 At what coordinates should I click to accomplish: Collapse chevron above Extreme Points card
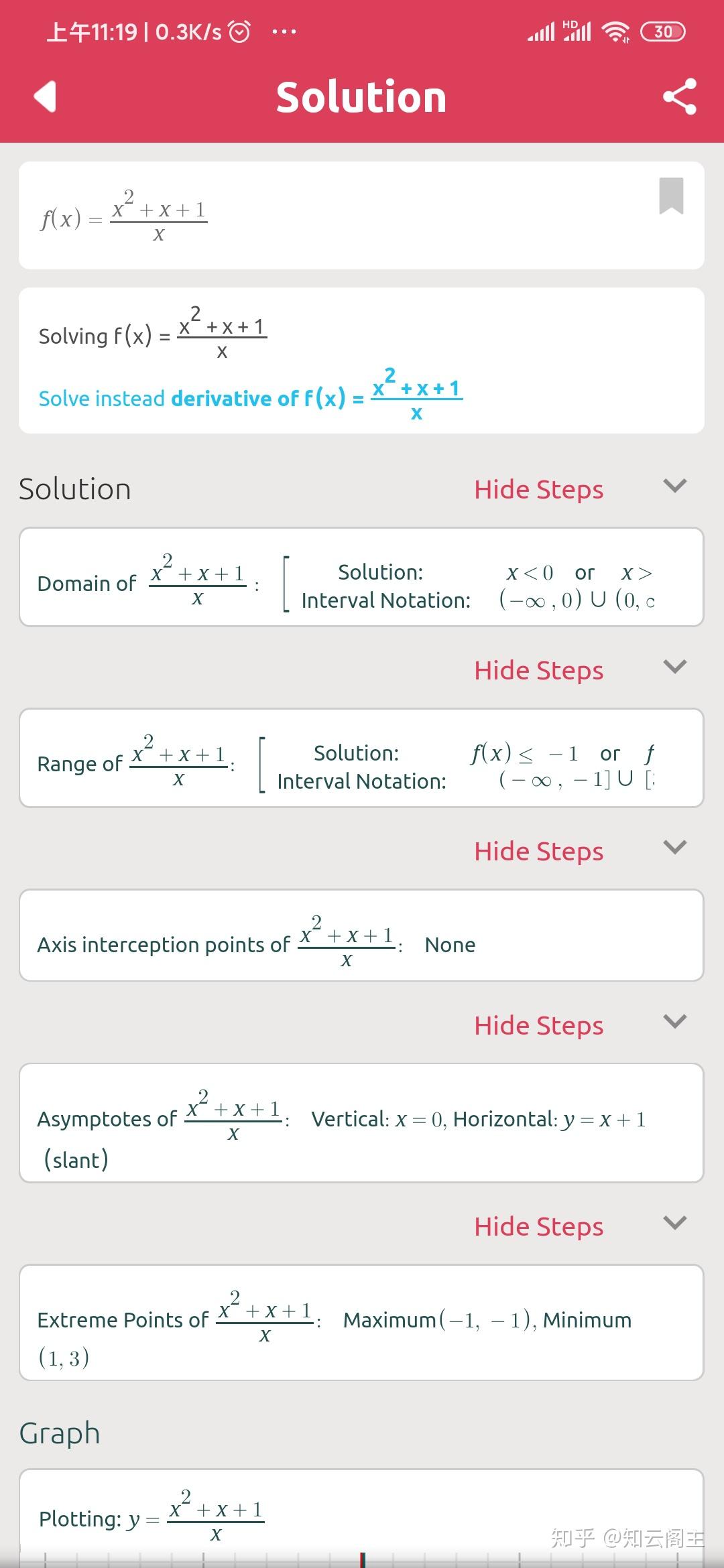click(x=674, y=1223)
